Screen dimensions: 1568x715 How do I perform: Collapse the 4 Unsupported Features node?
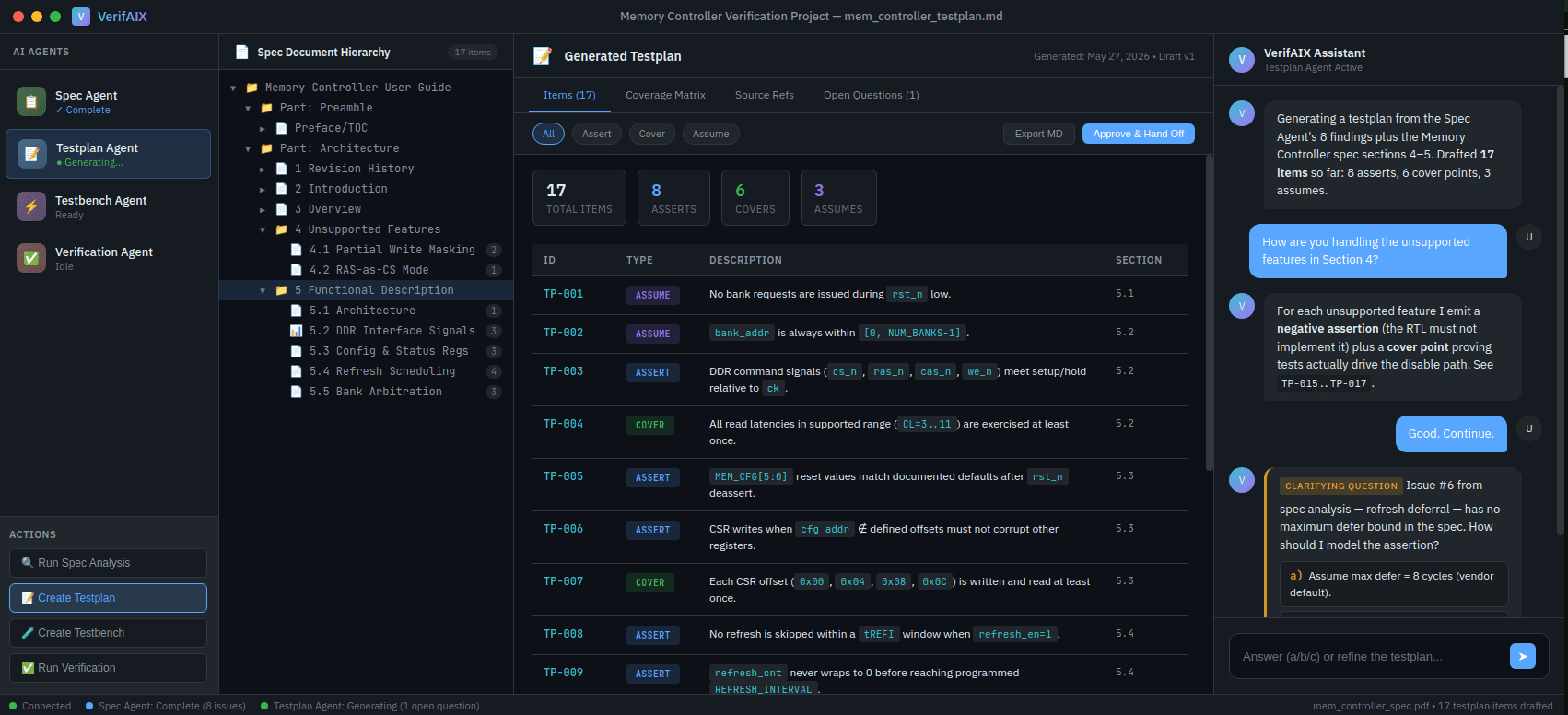263,230
